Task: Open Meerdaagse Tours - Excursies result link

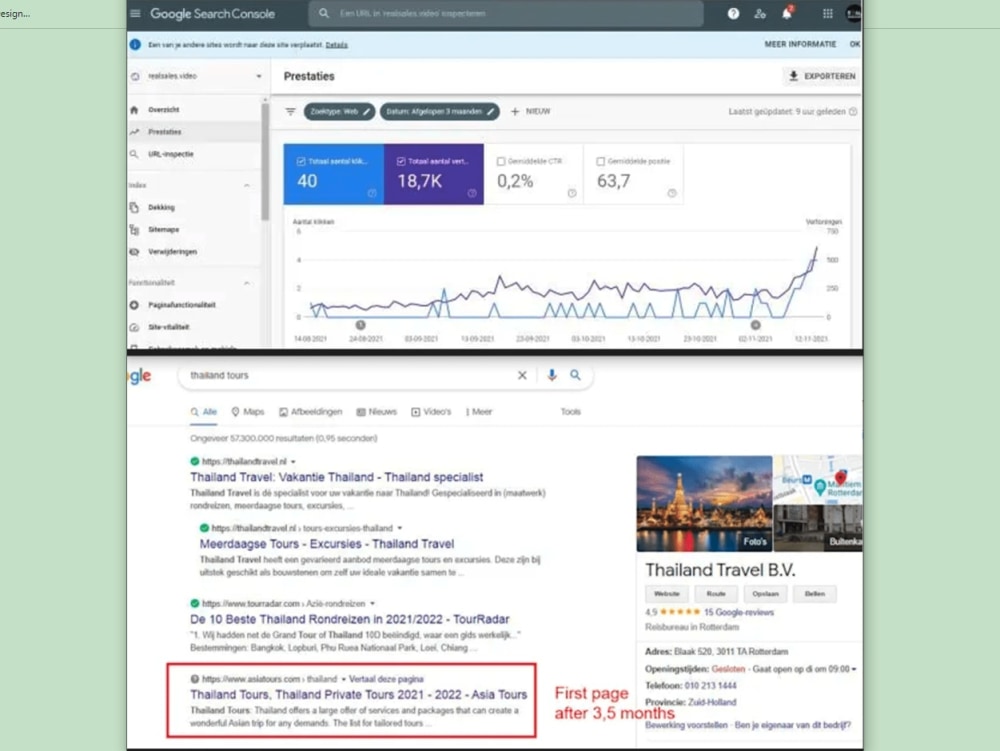Action: pos(327,544)
